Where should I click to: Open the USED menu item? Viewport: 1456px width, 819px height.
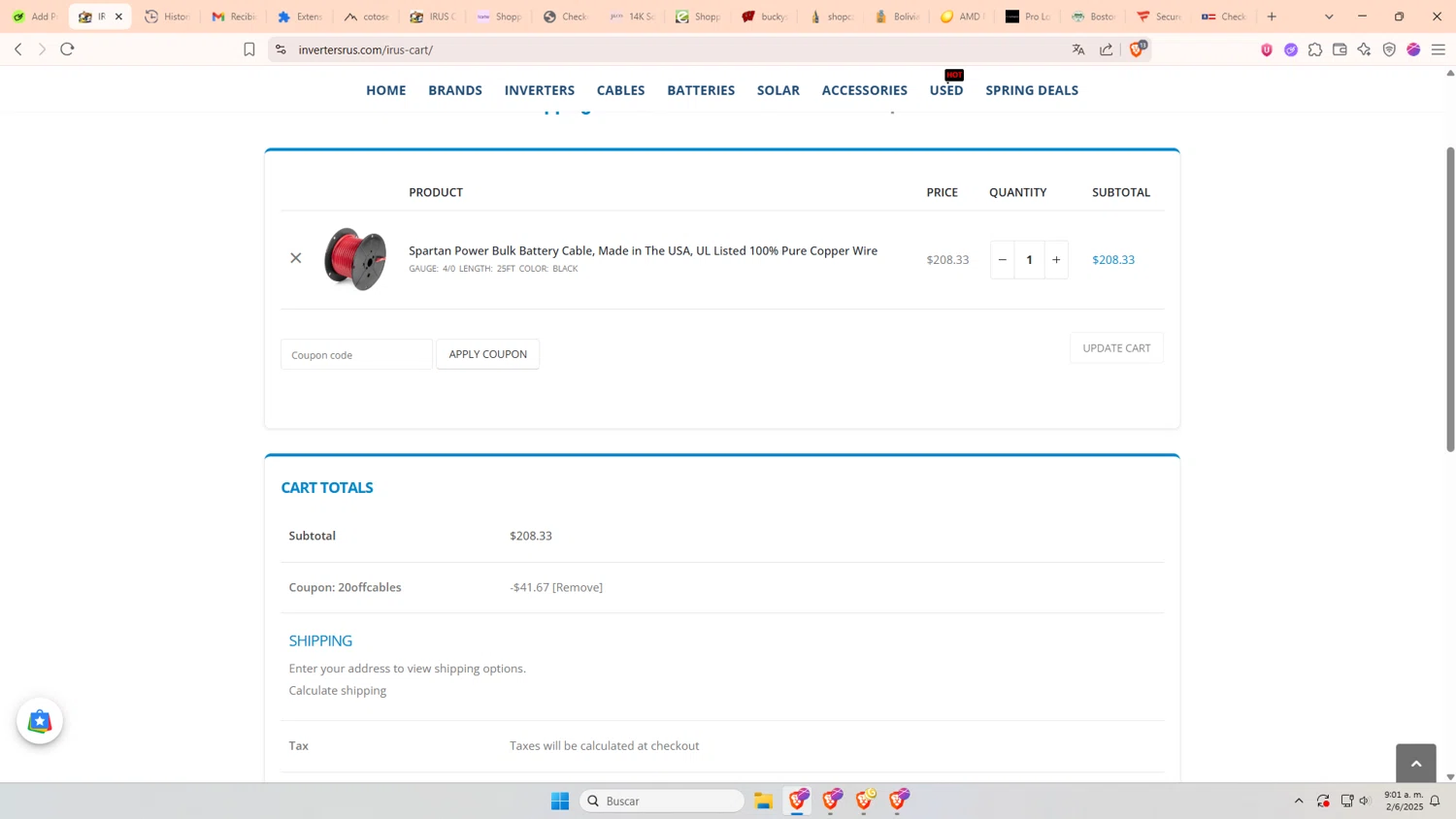946,90
